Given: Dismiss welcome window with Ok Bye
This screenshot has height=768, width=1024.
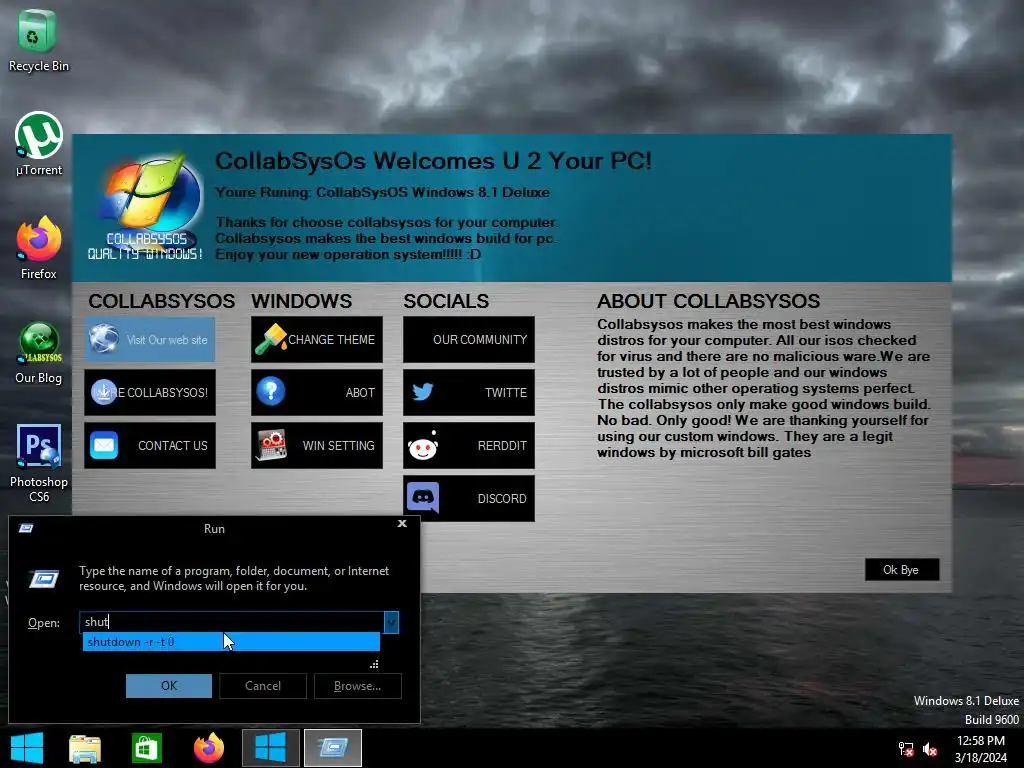Looking at the screenshot, I should [x=902, y=569].
